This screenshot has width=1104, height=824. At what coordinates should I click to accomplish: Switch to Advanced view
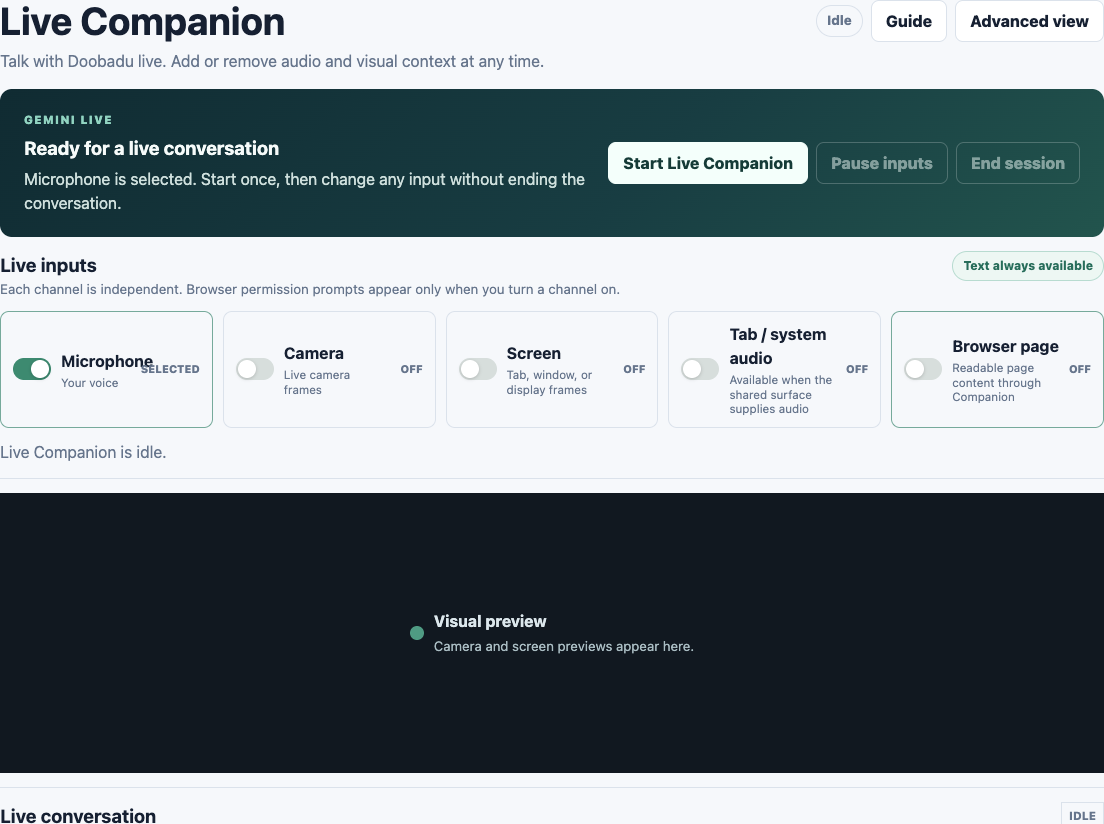point(1029,21)
